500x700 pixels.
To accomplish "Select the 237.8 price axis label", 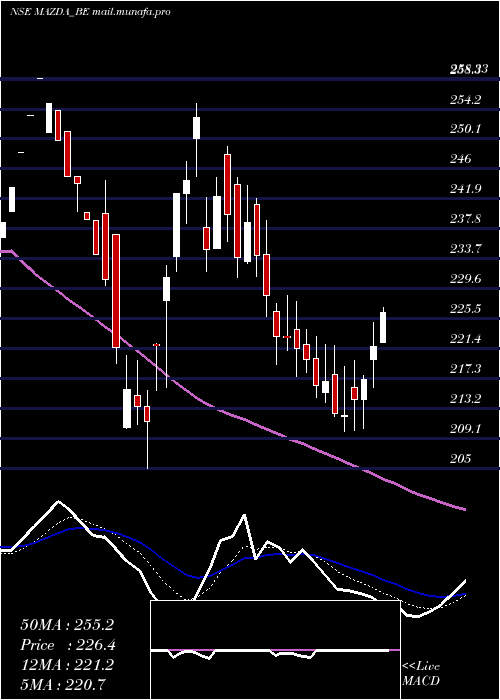I will pos(465,219).
